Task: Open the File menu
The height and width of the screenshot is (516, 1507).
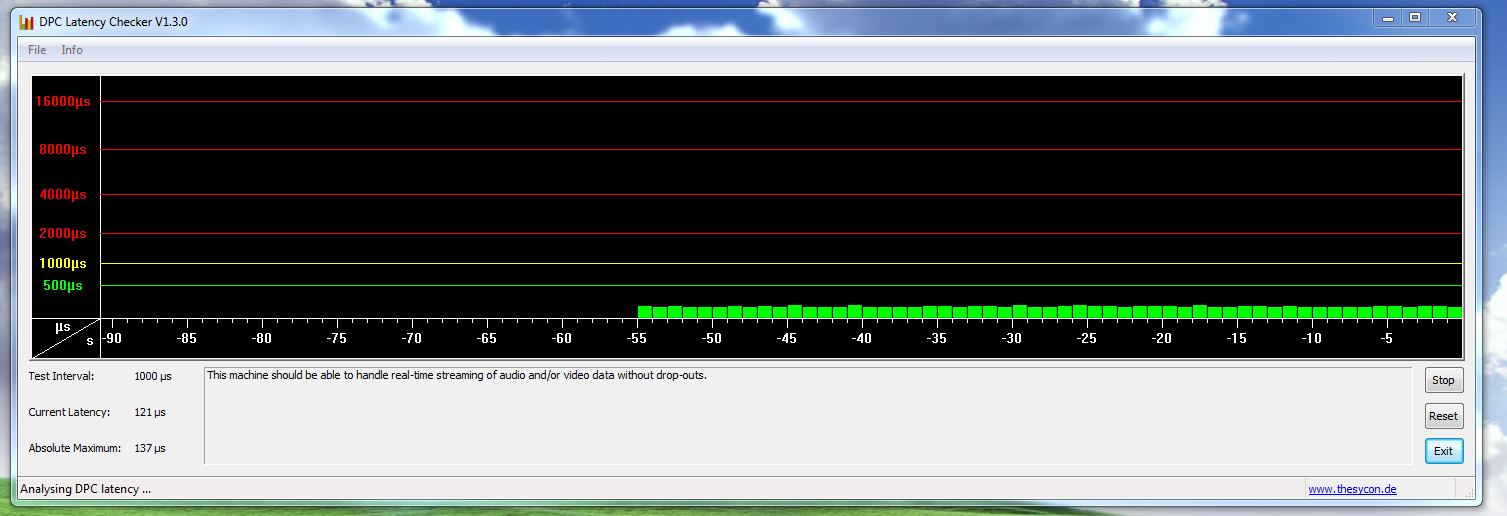Action: [x=37, y=50]
